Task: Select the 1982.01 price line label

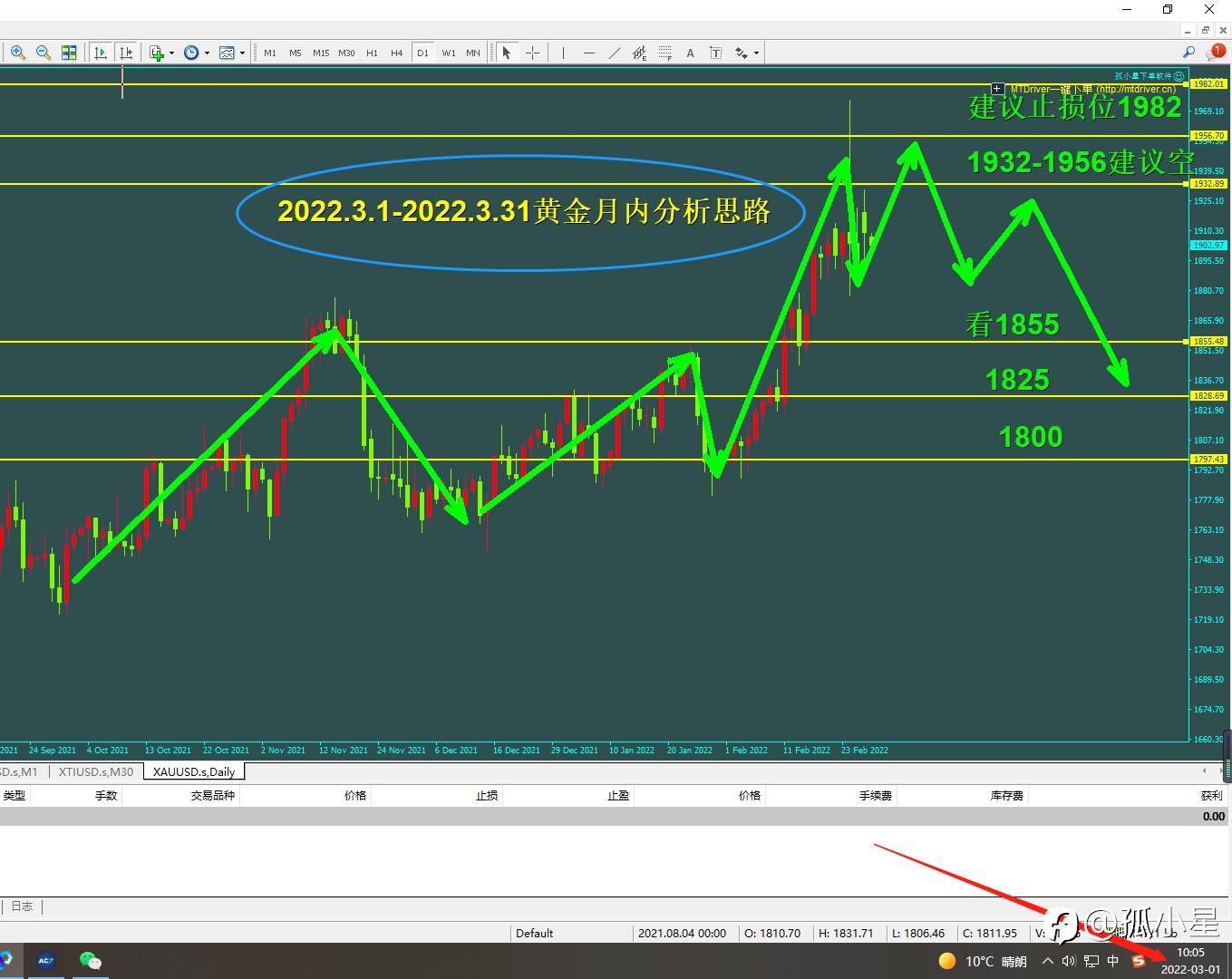Action: click(1208, 84)
